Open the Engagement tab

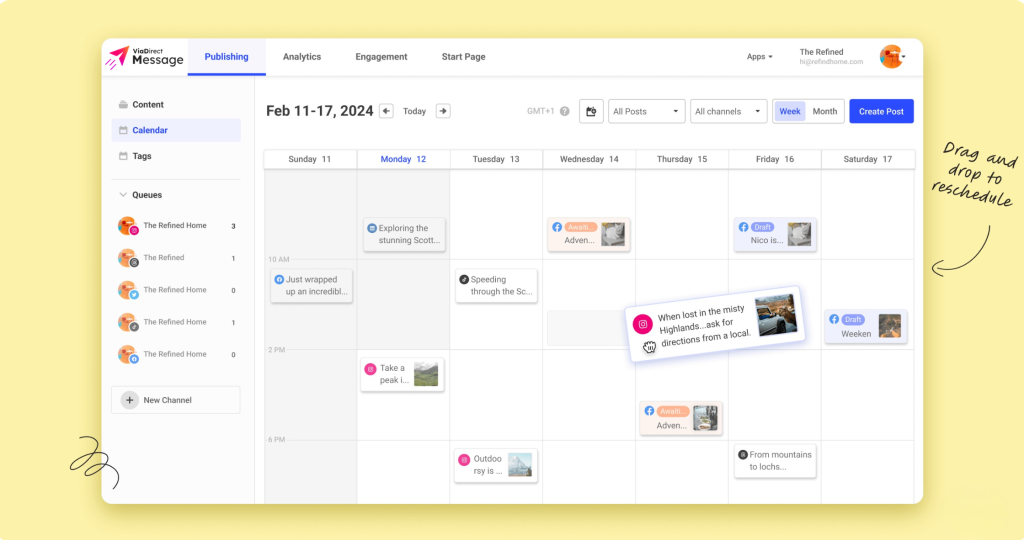click(381, 57)
